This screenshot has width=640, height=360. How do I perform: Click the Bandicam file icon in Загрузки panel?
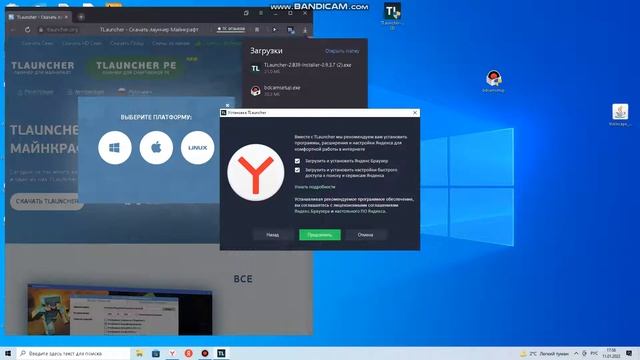(x=256, y=91)
